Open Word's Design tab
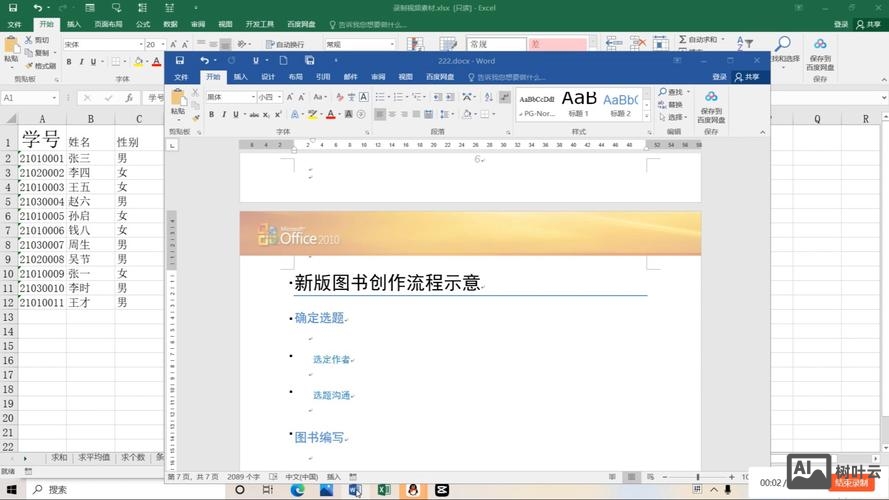Image resolution: width=889 pixels, height=500 pixels. click(268, 77)
